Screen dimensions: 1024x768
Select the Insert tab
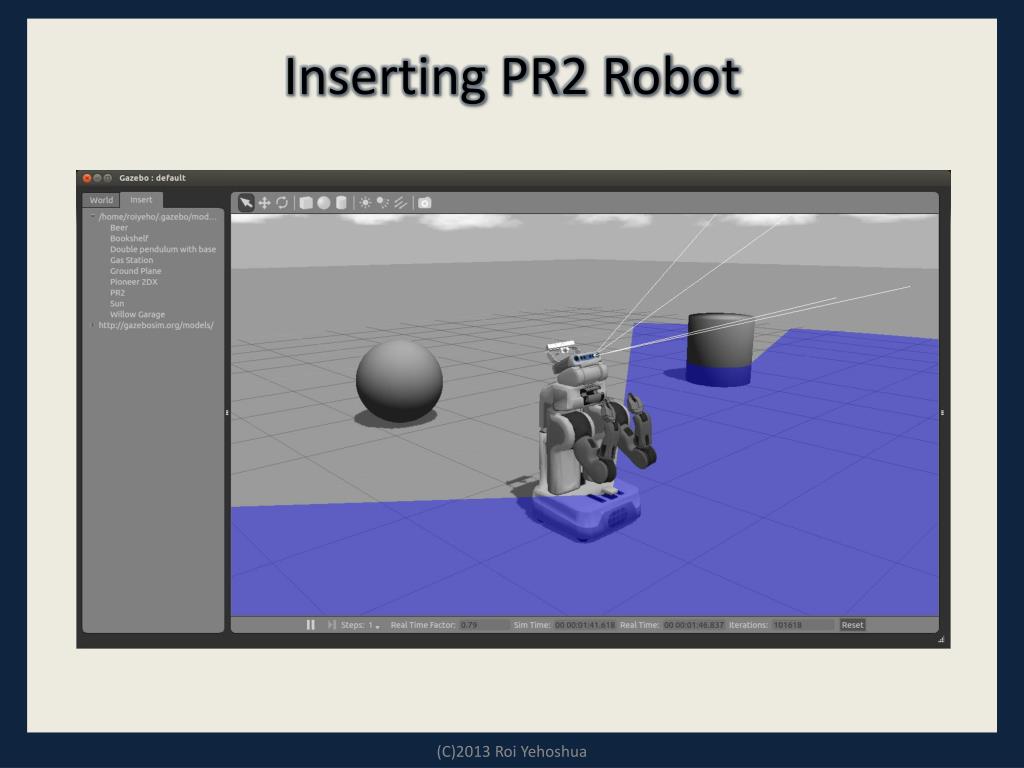point(141,200)
